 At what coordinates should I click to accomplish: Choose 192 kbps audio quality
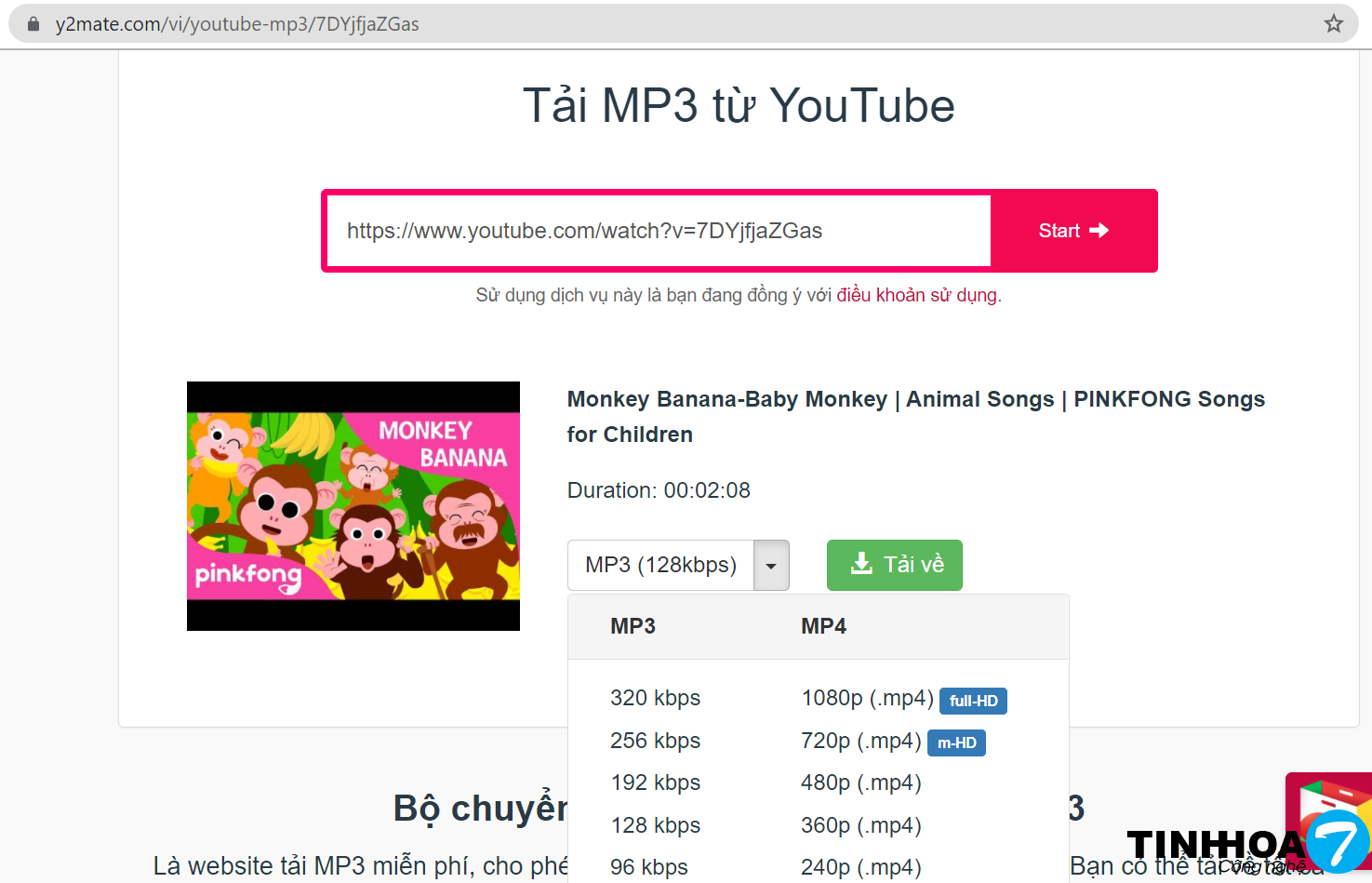(x=655, y=783)
